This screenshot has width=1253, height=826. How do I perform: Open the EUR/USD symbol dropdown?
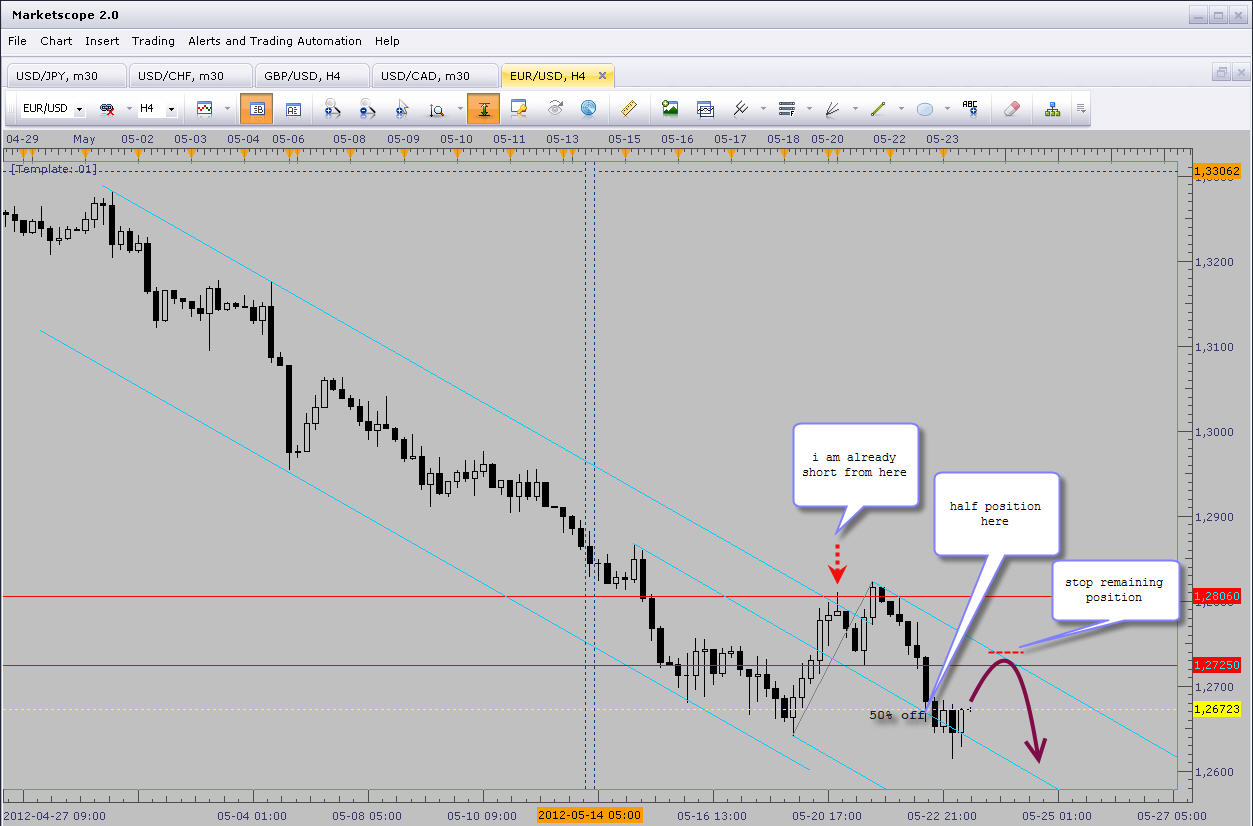[x=79, y=109]
